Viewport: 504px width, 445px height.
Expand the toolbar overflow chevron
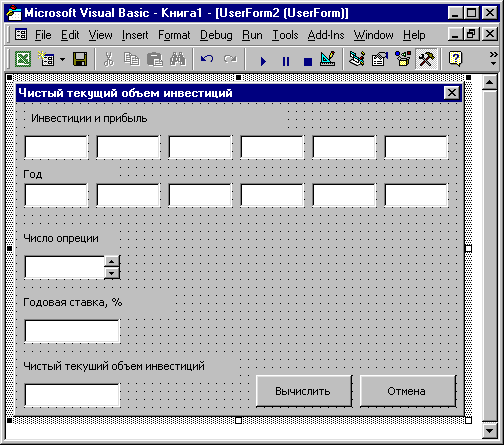[493, 58]
